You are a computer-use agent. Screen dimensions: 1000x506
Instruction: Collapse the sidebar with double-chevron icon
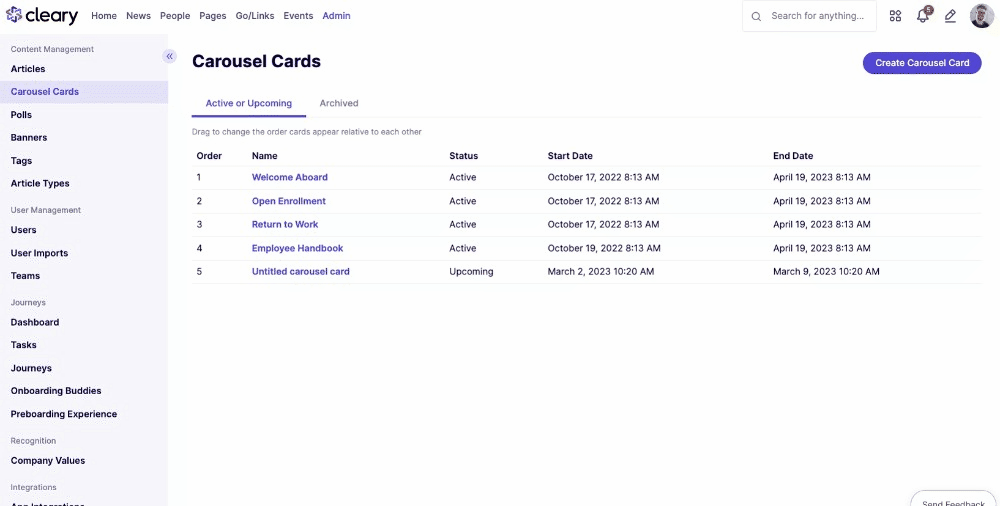pos(170,56)
